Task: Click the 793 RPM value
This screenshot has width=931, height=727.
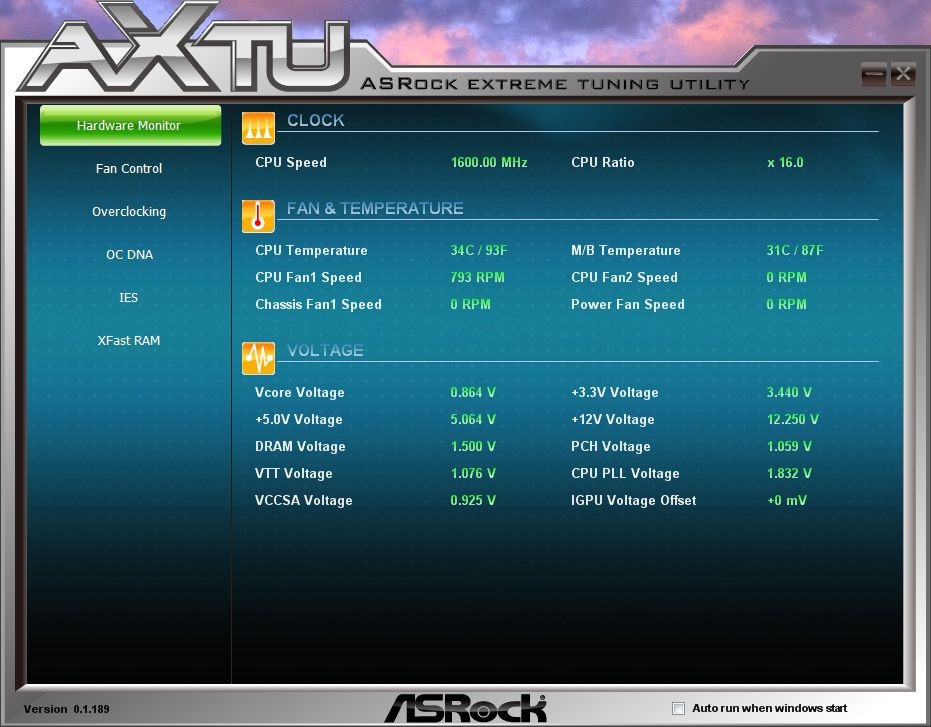Action: click(477, 277)
